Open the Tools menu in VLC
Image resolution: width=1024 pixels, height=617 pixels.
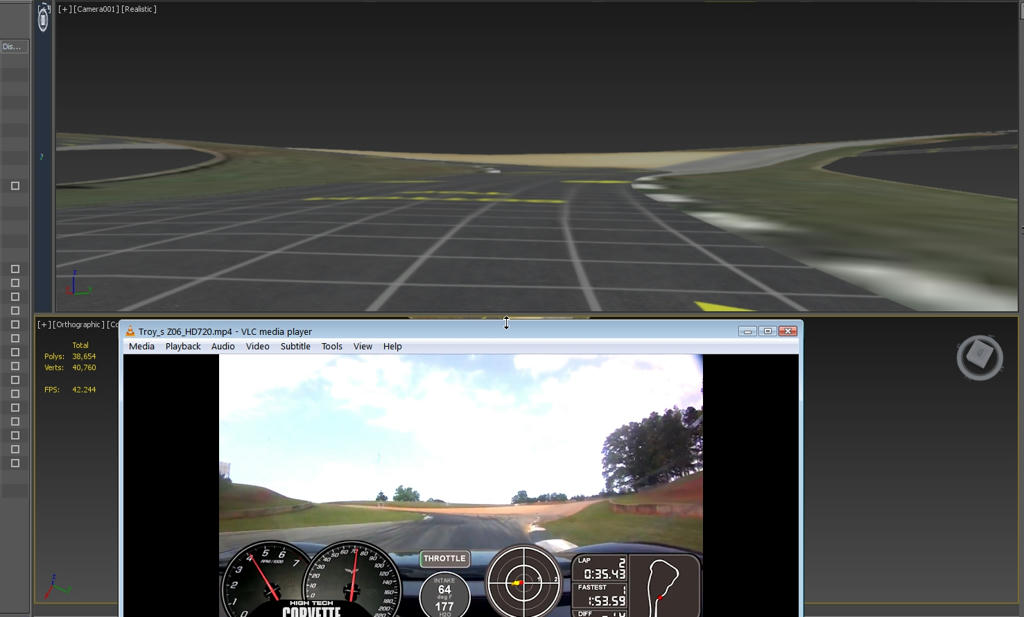tap(332, 347)
